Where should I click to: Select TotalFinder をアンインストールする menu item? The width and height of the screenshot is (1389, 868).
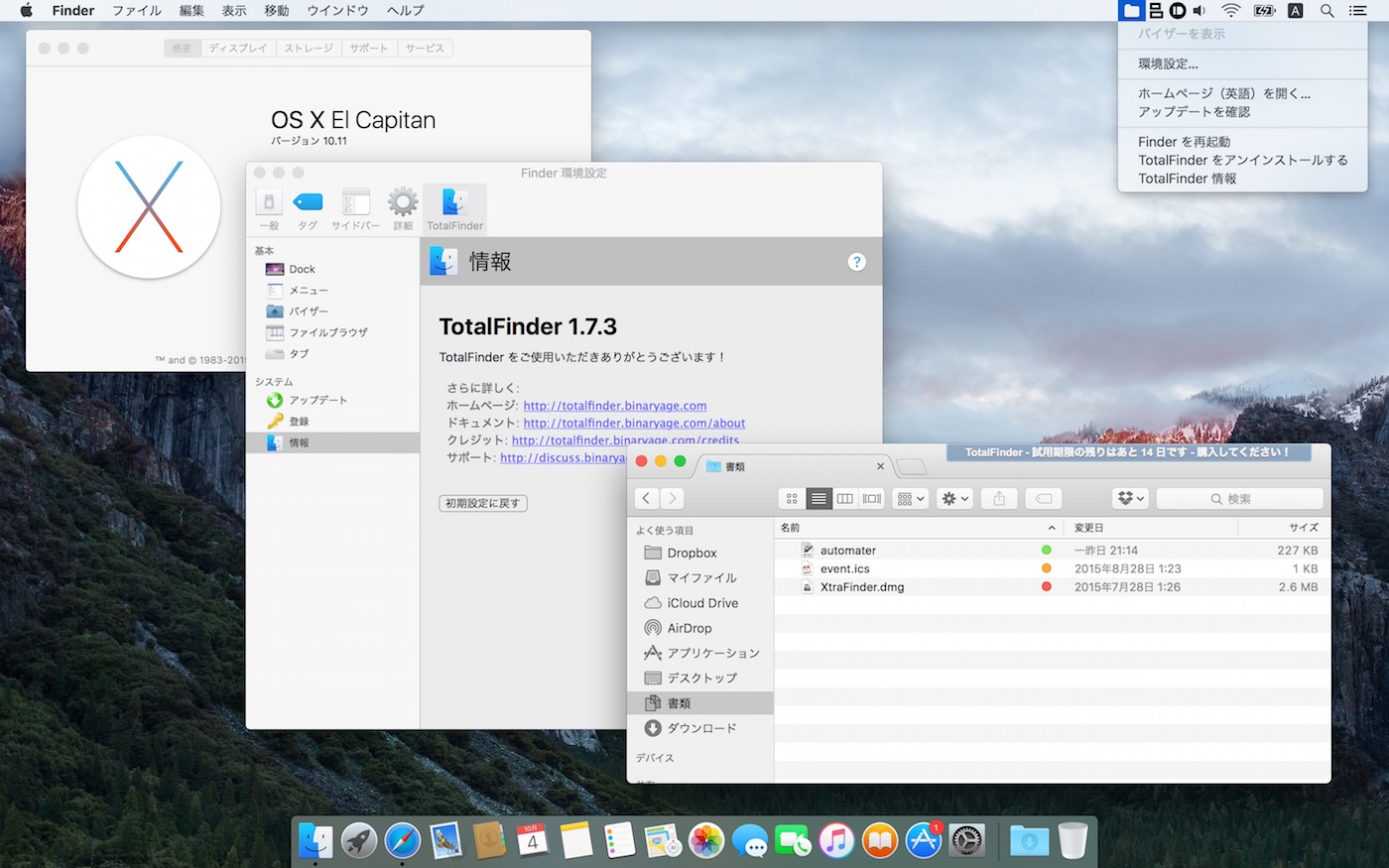point(1242,160)
